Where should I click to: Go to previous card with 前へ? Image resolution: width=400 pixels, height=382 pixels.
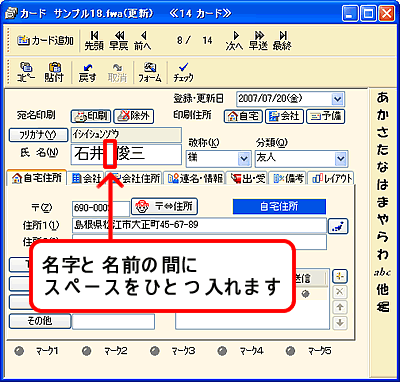pos(143,41)
